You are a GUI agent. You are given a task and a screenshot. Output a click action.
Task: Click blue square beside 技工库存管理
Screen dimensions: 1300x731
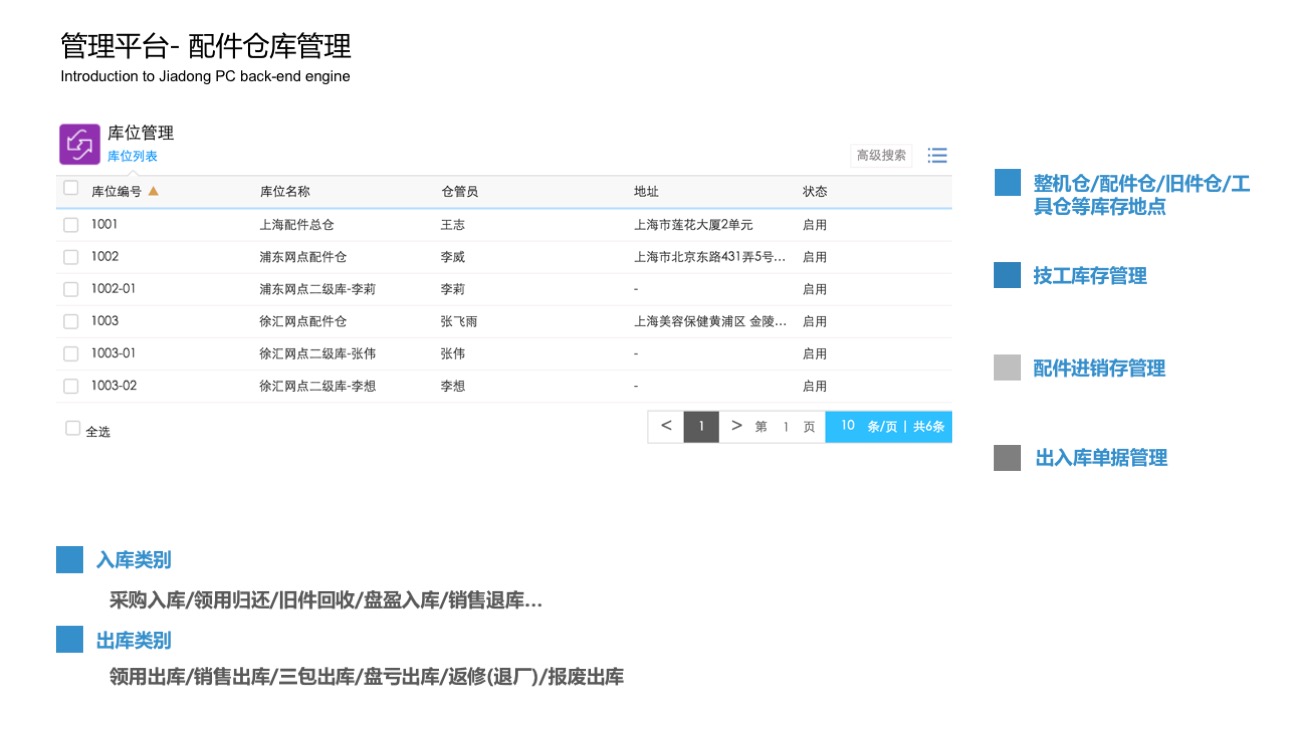(1006, 275)
